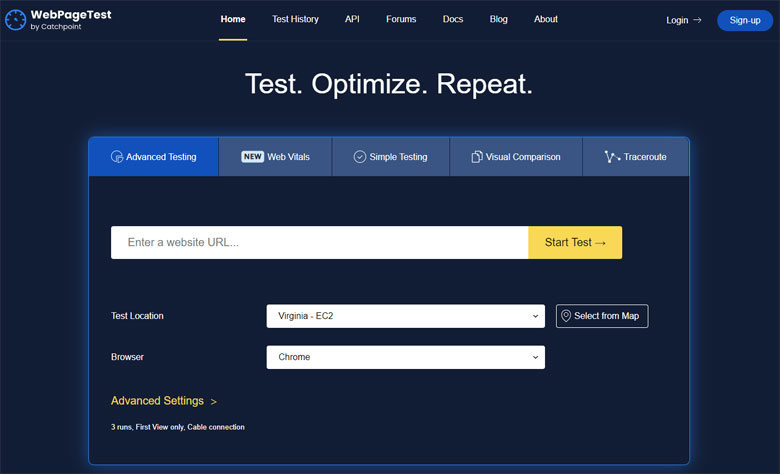Expand Advanced Settings section
The width and height of the screenshot is (780, 474).
point(163,401)
